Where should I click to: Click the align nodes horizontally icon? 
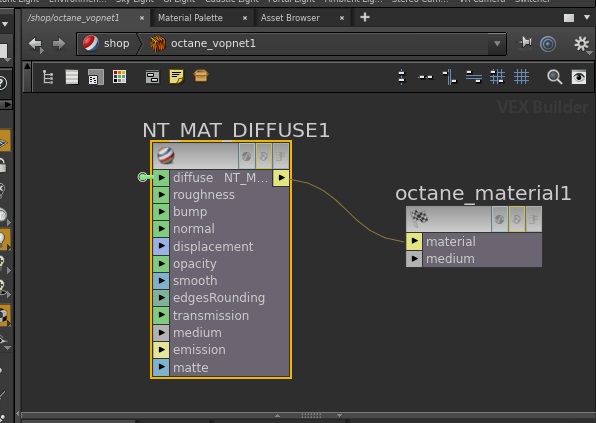tap(474, 77)
